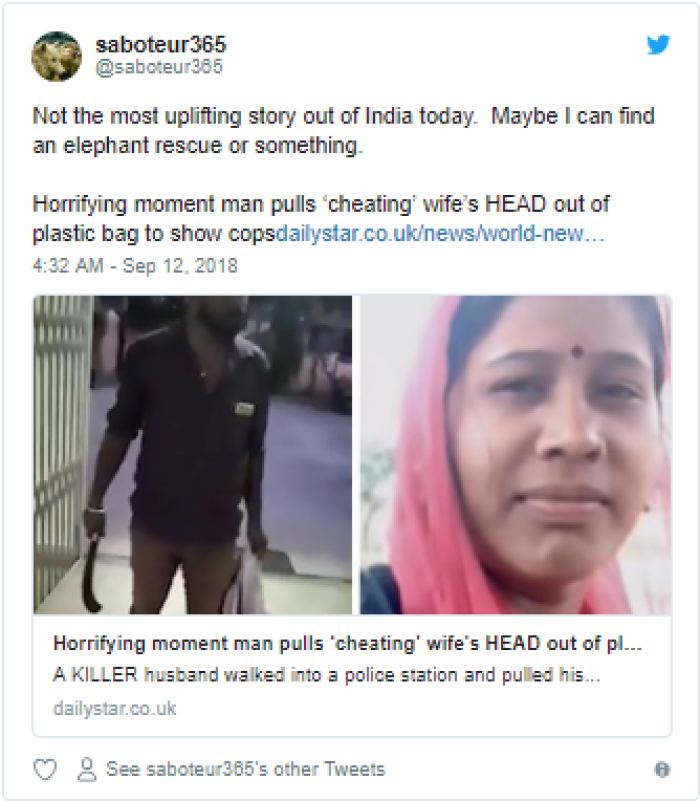The height and width of the screenshot is (801, 700).
Task: Open the card photo of man with machete
Action: coord(193,455)
